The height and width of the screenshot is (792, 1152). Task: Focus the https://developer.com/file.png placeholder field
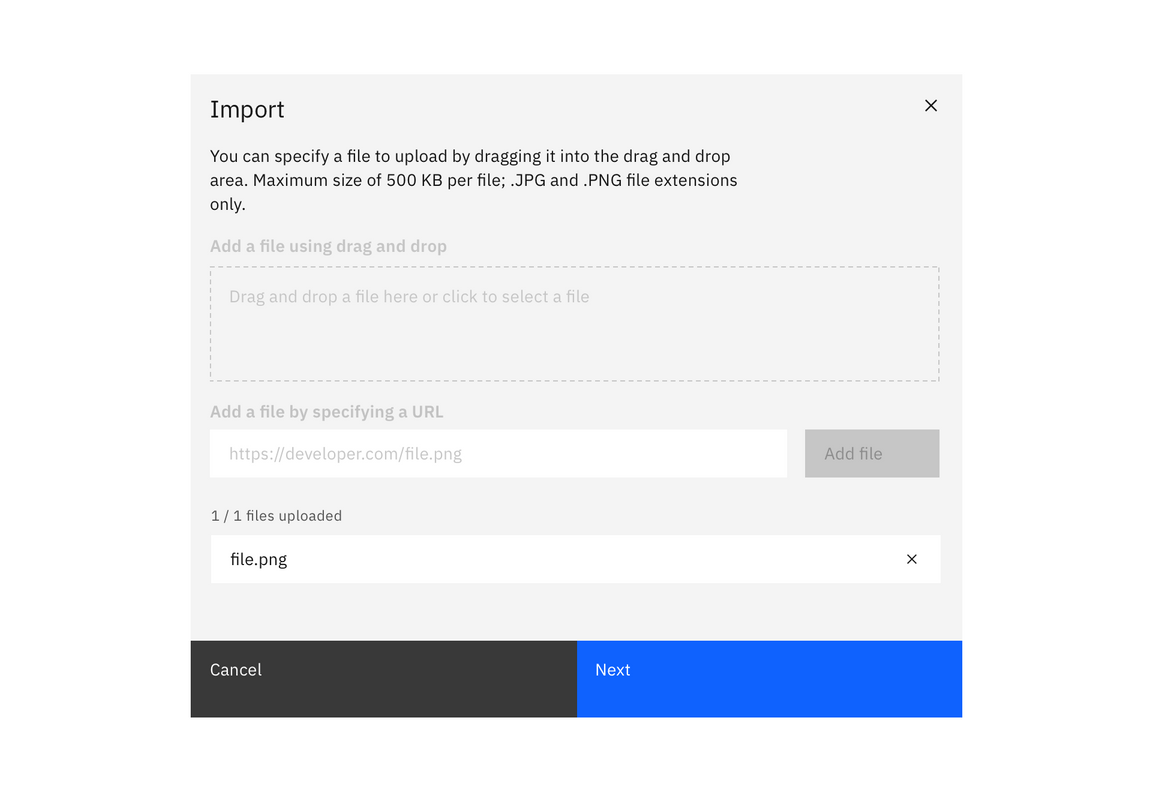[498, 453]
